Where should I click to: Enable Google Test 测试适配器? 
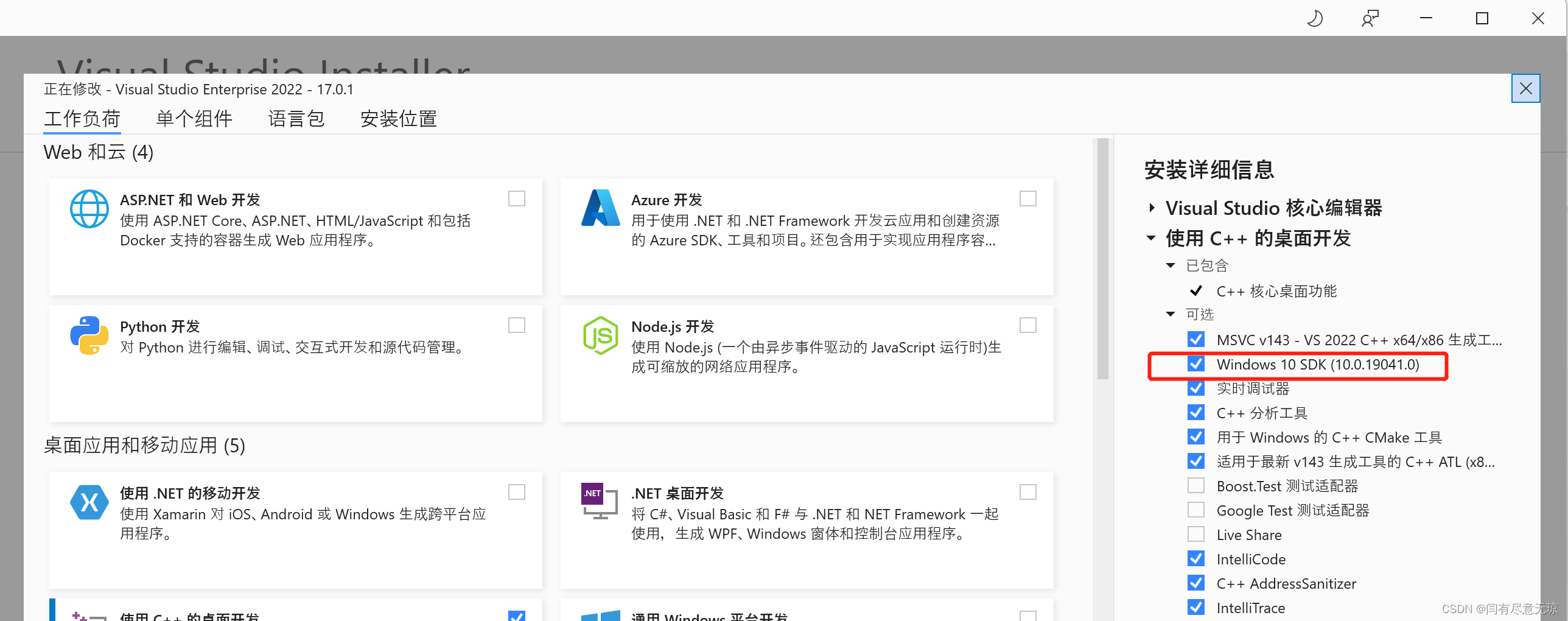tap(1195, 510)
